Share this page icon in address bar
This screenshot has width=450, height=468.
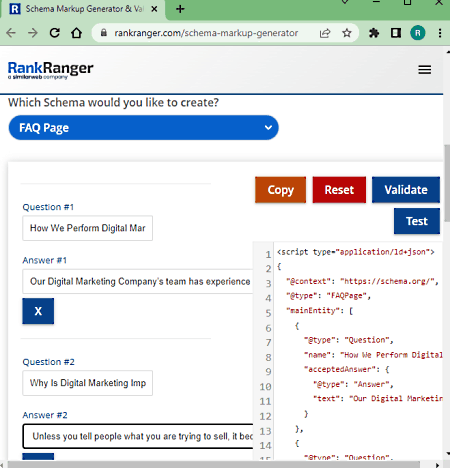[x=325, y=33]
